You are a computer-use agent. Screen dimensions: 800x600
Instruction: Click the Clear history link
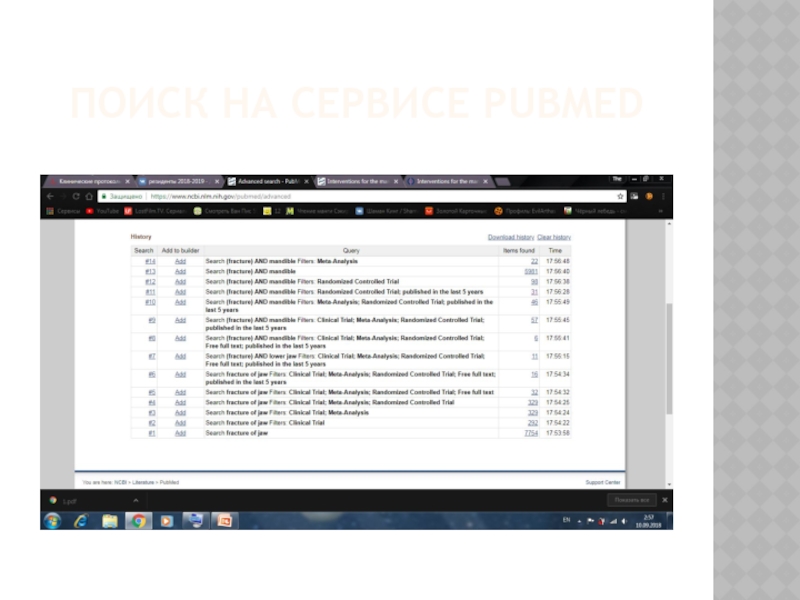[554, 237]
